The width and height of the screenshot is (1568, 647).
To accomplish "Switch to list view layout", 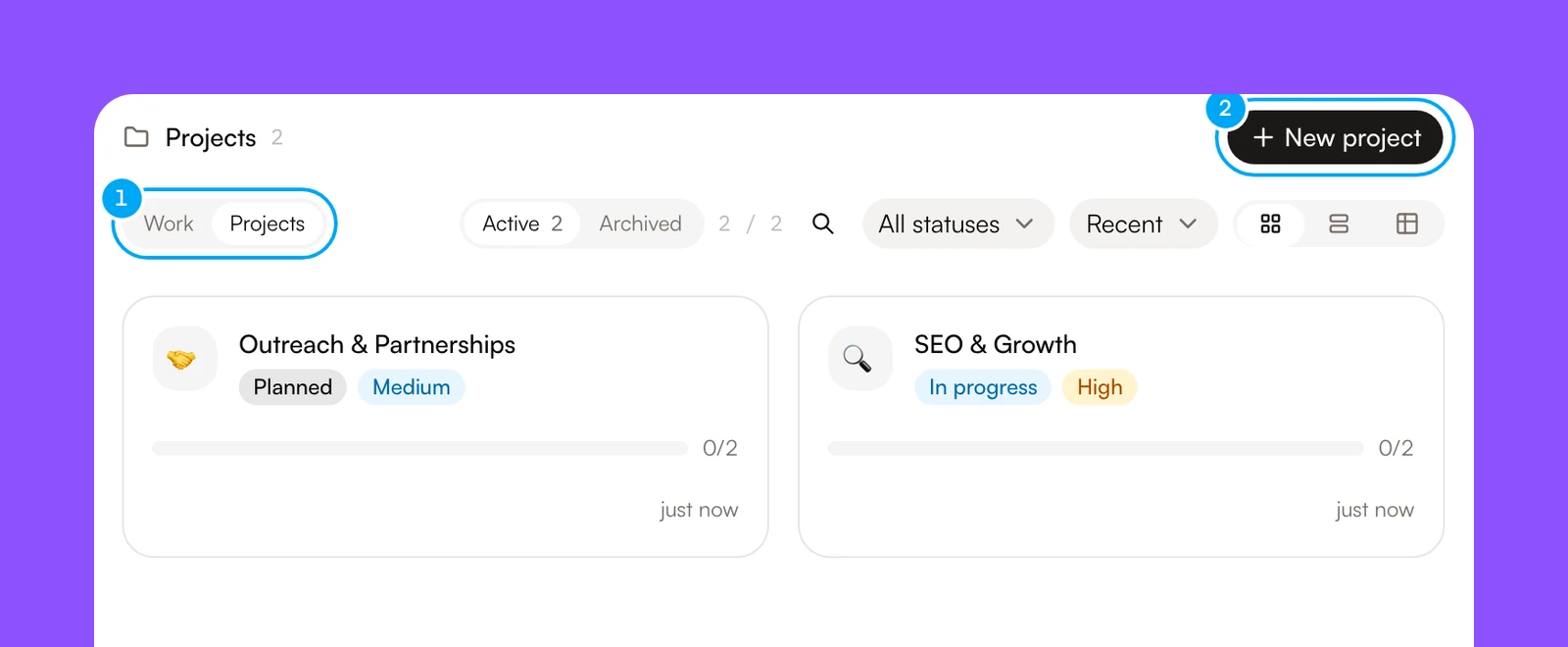I will tap(1339, 224).
